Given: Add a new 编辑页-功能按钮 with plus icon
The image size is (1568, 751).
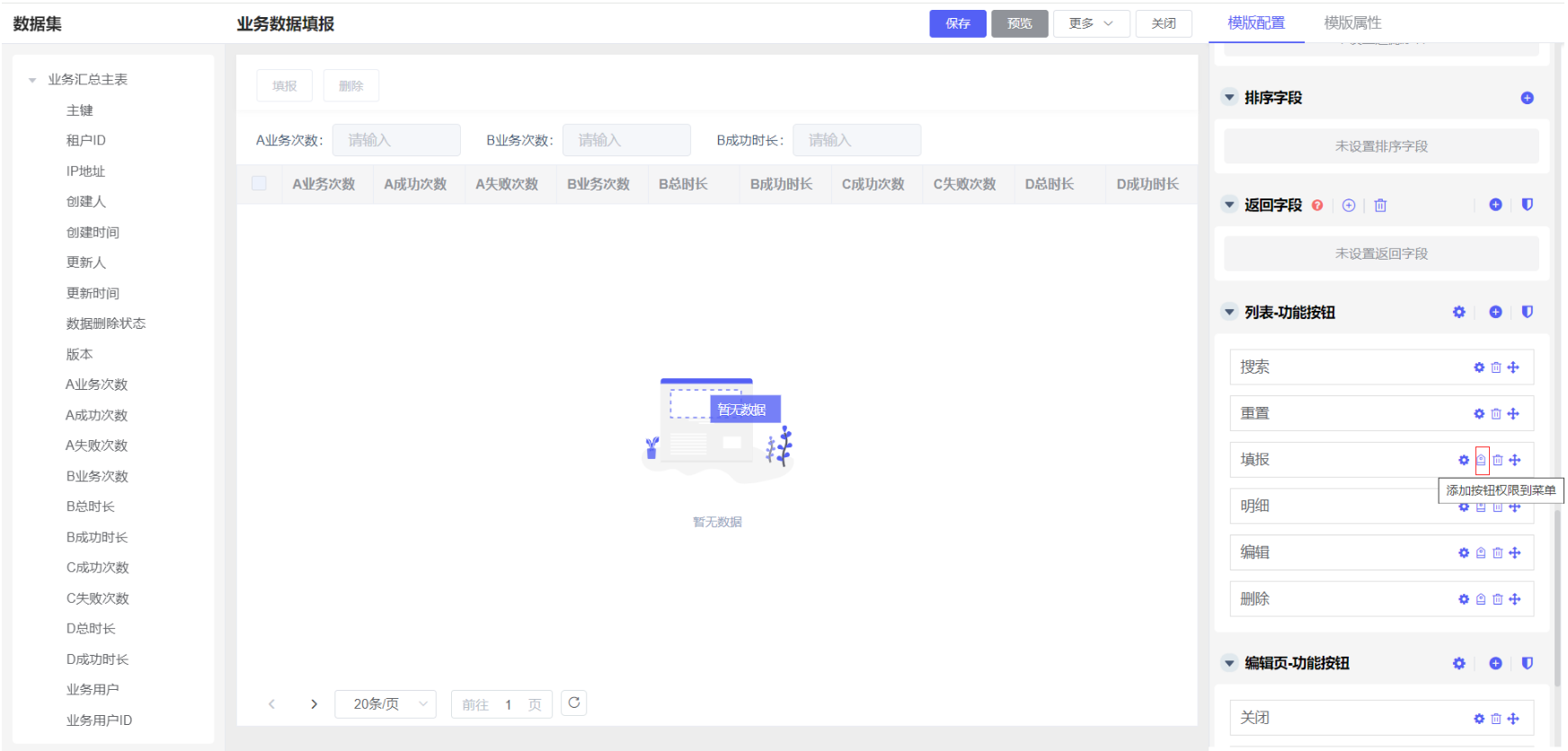Looking at the screenshot, I should [1495, 663].
